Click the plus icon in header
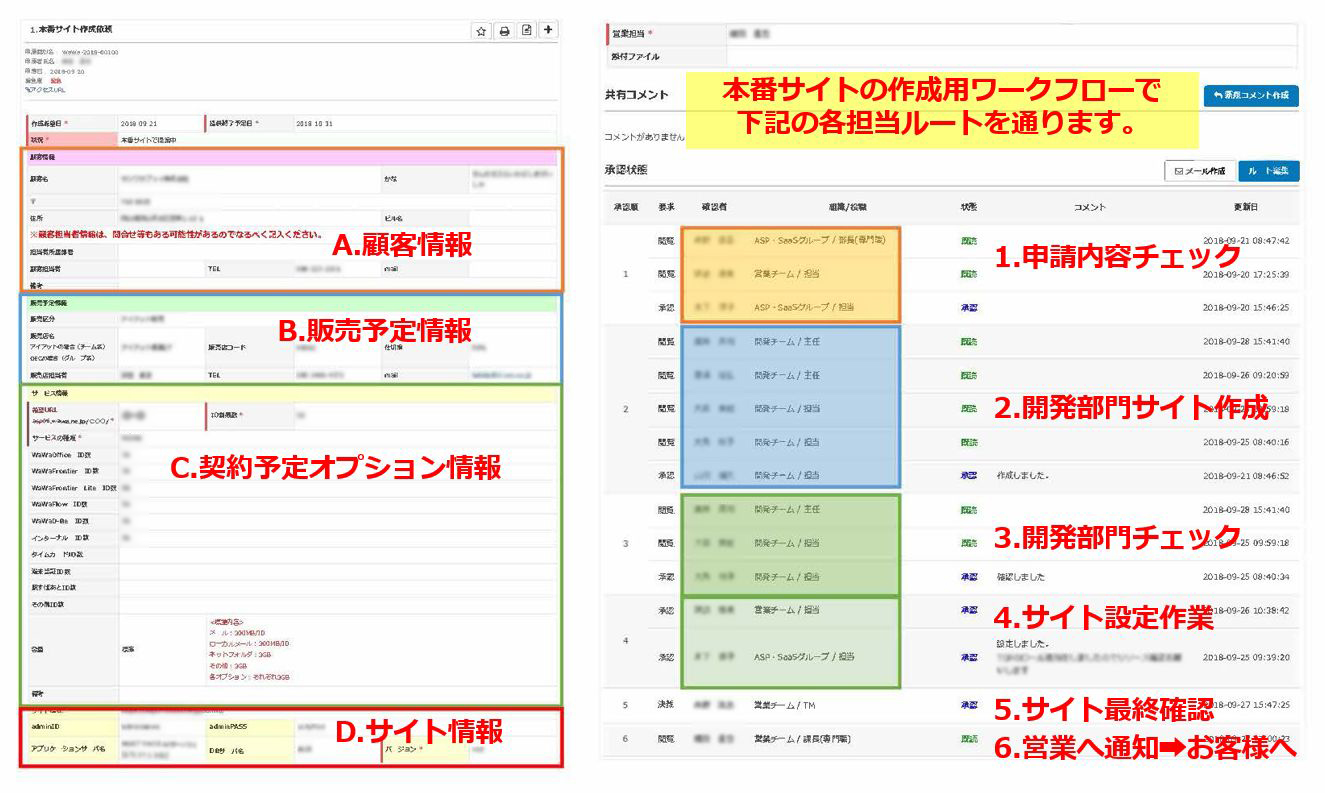Screen dimensions: 1325x793 tap(548, 31)
